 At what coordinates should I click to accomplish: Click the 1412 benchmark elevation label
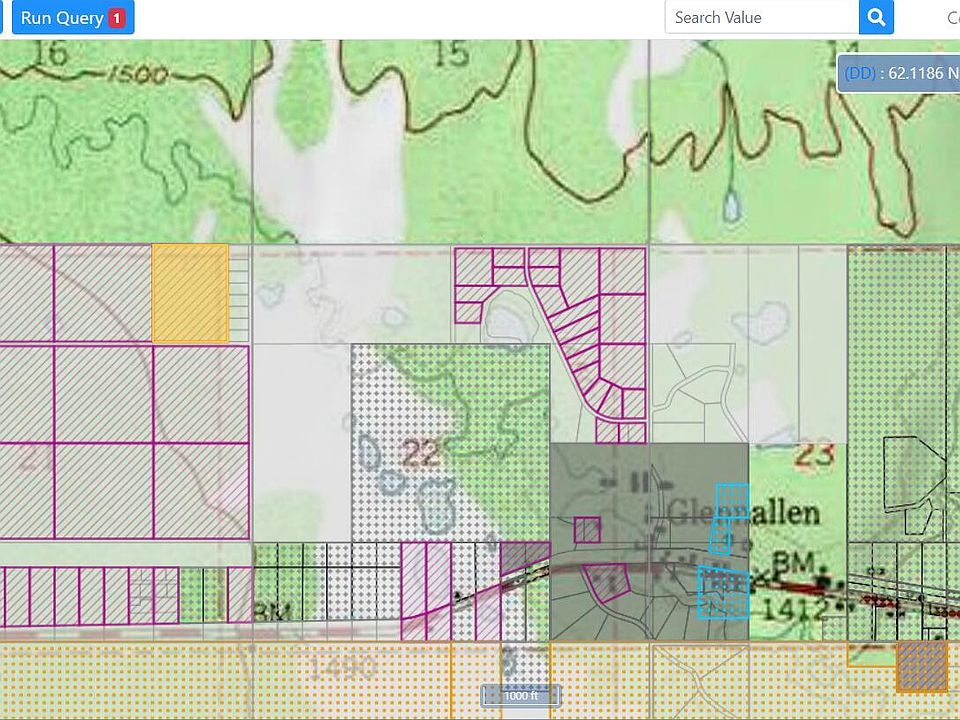[x=795, y=608]
